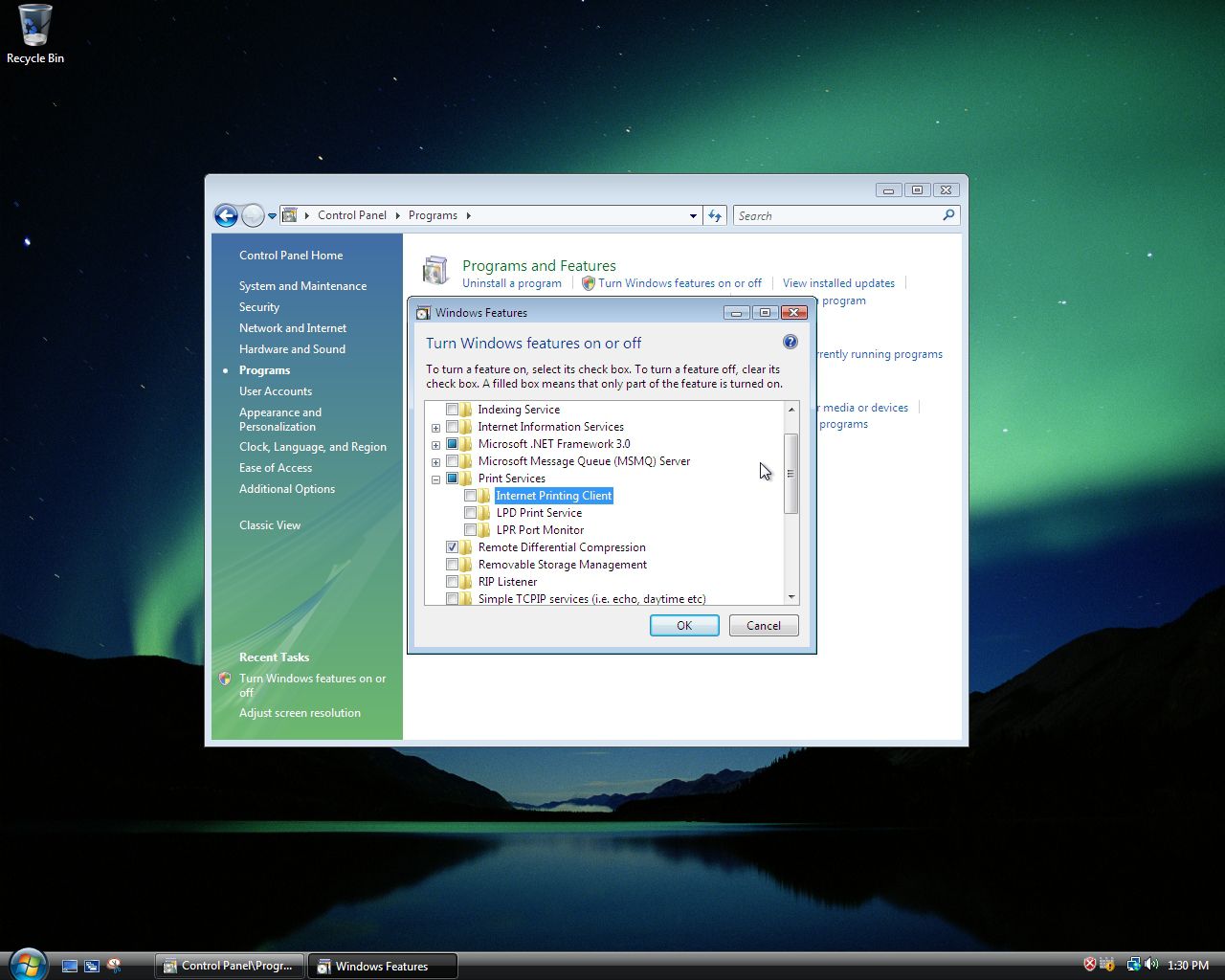Enable LPD Print Service checkbox

click(470, 513)
